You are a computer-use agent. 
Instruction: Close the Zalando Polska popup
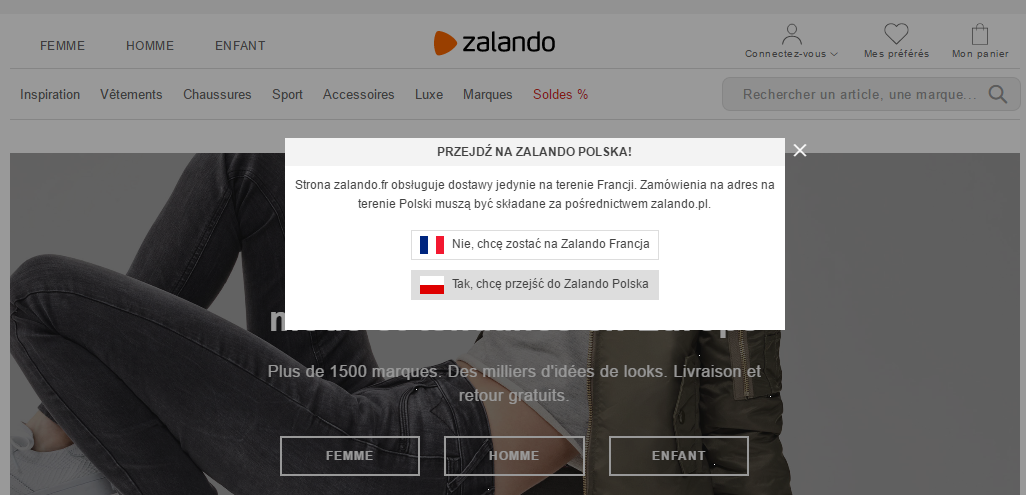tap(800, 151)
